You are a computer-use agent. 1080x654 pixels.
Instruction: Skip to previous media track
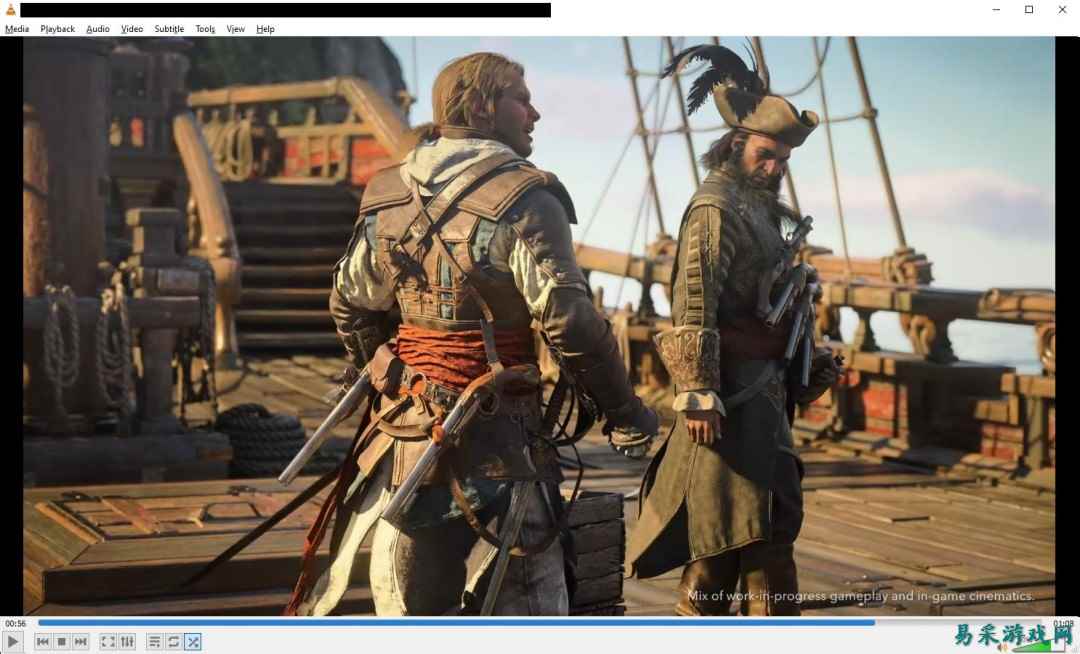click(43, 642)
